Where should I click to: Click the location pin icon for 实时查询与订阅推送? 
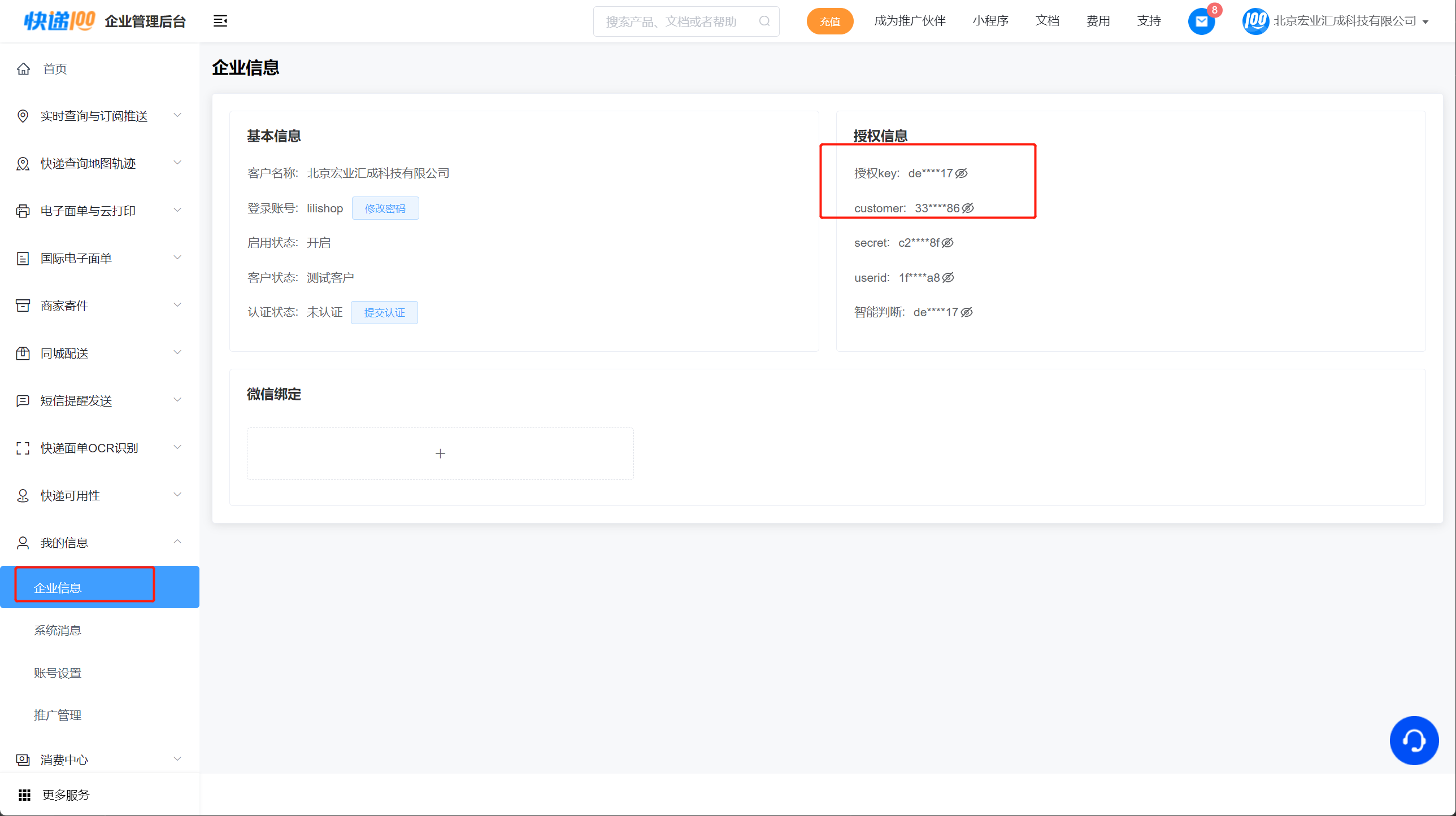(23, 116)
